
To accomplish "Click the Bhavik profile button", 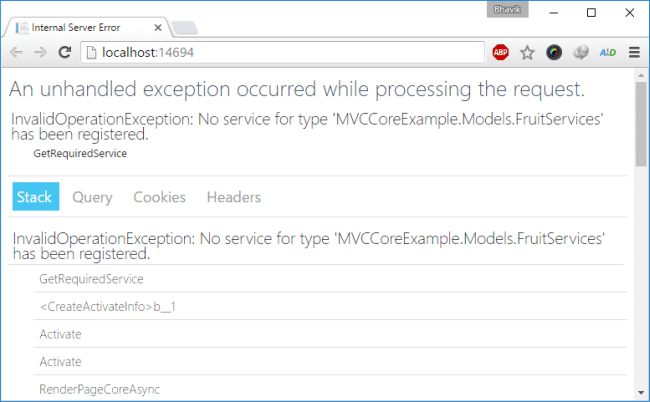I will tap(508, 9).
